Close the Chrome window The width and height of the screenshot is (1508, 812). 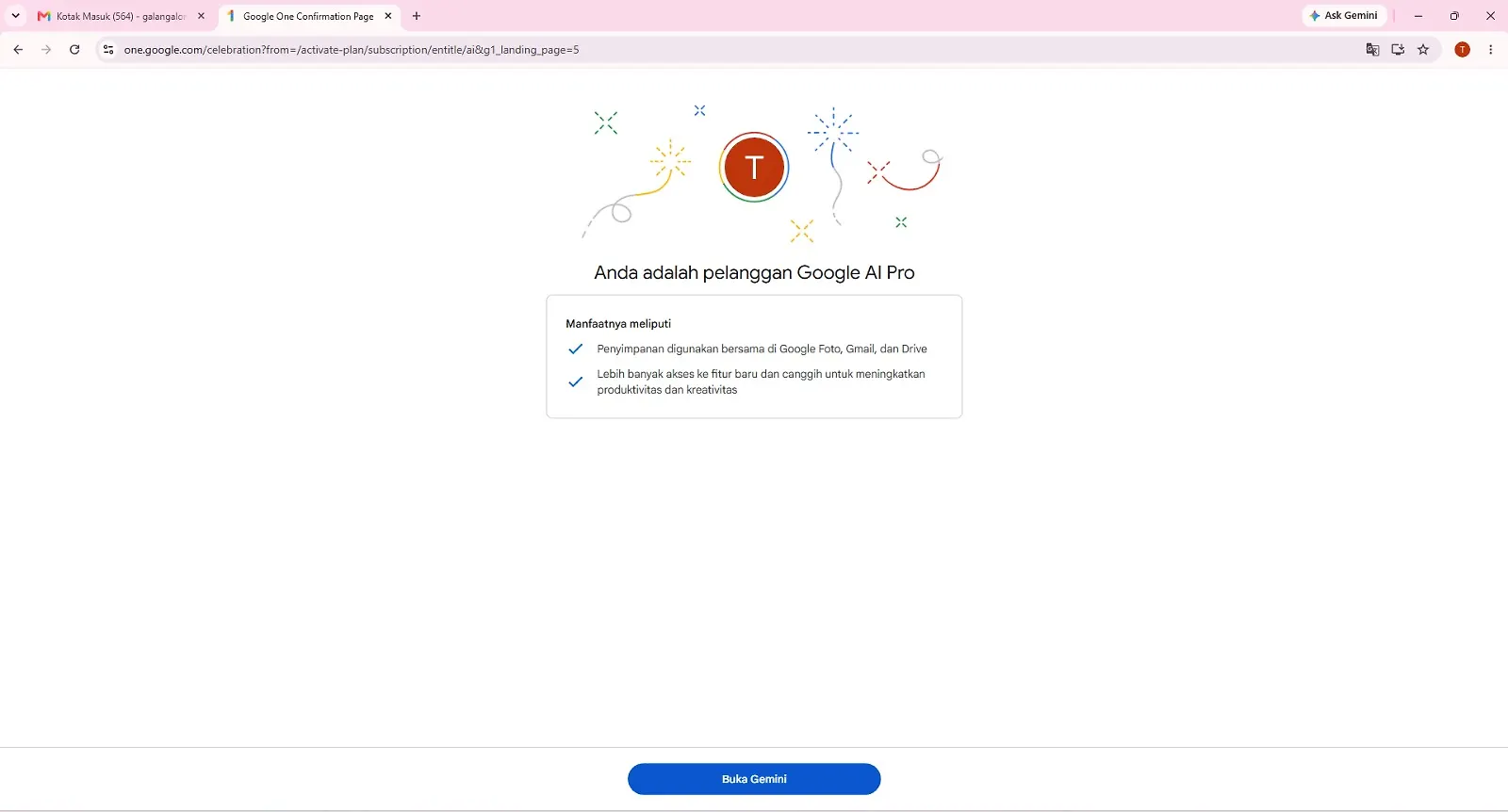coord(1490,16)
